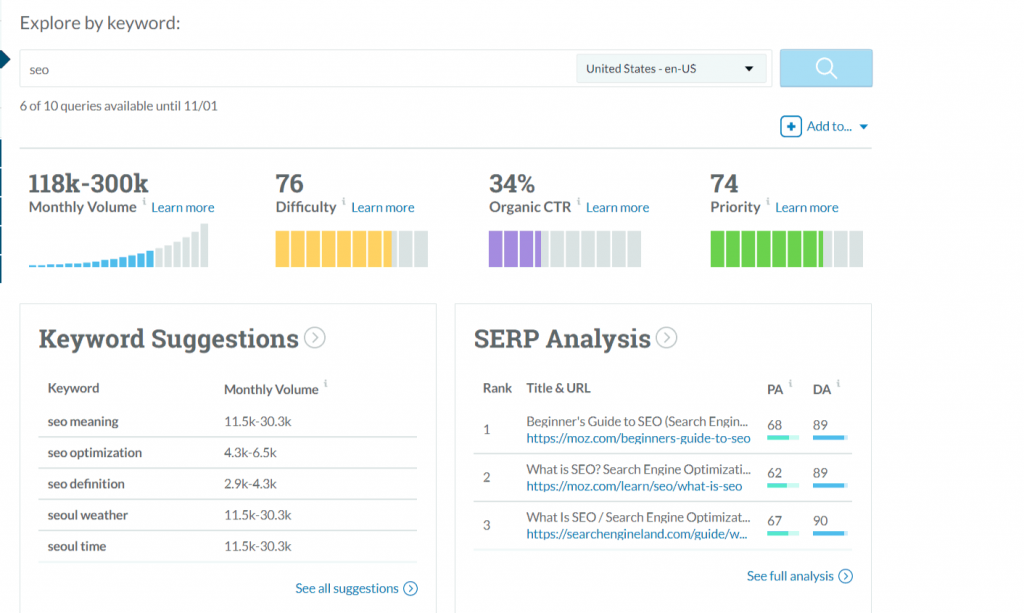Image resolution: width=1024 pixels, height=613 pixels.
Task: Open Learn more link for Organic CTR
Action: click(x=617, y=207)
